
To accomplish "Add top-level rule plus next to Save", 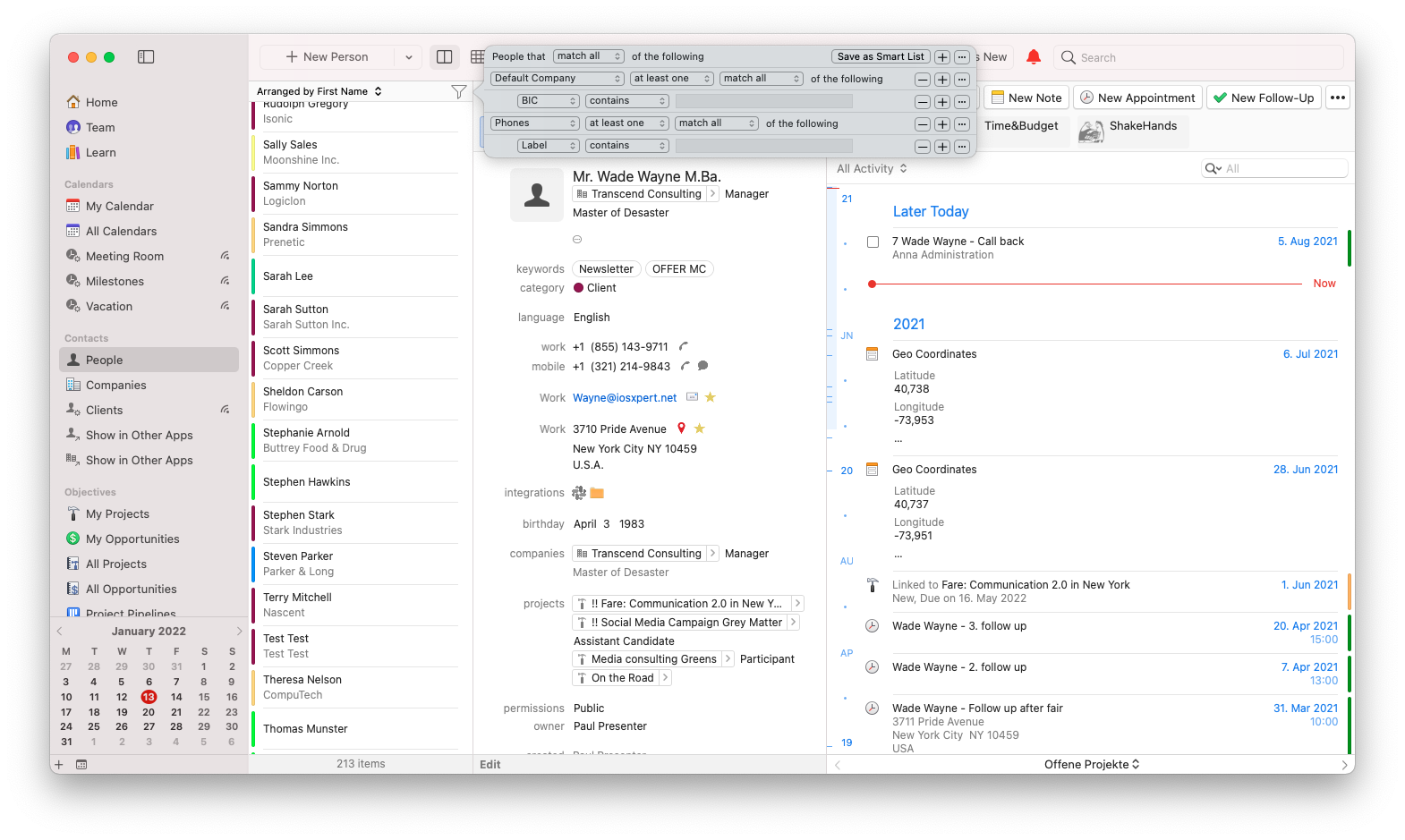I will click(942, 57).
